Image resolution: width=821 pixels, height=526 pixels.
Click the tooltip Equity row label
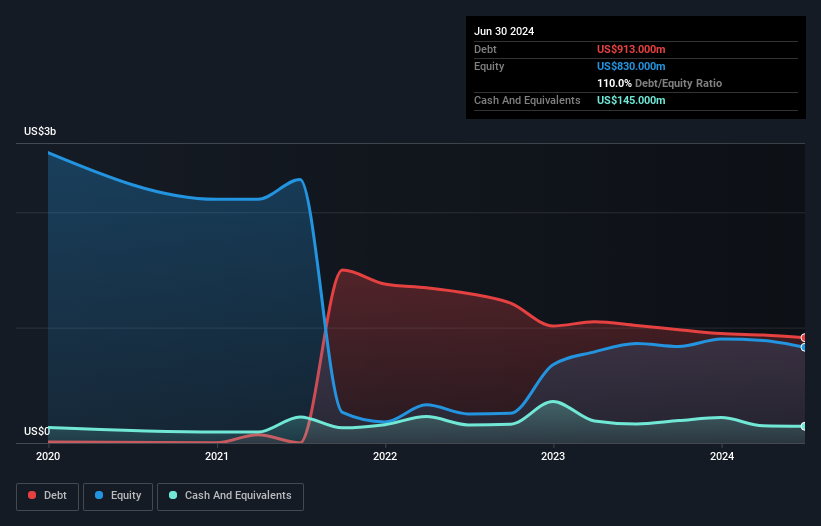point(489,66)
